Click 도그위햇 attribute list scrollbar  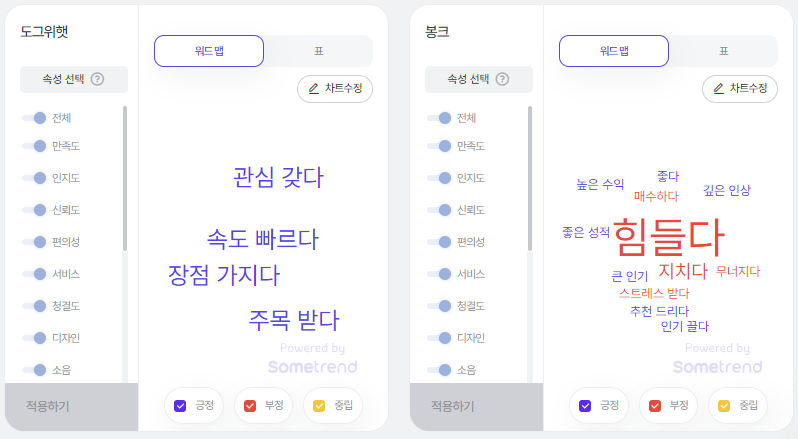[x=125, y=180]
